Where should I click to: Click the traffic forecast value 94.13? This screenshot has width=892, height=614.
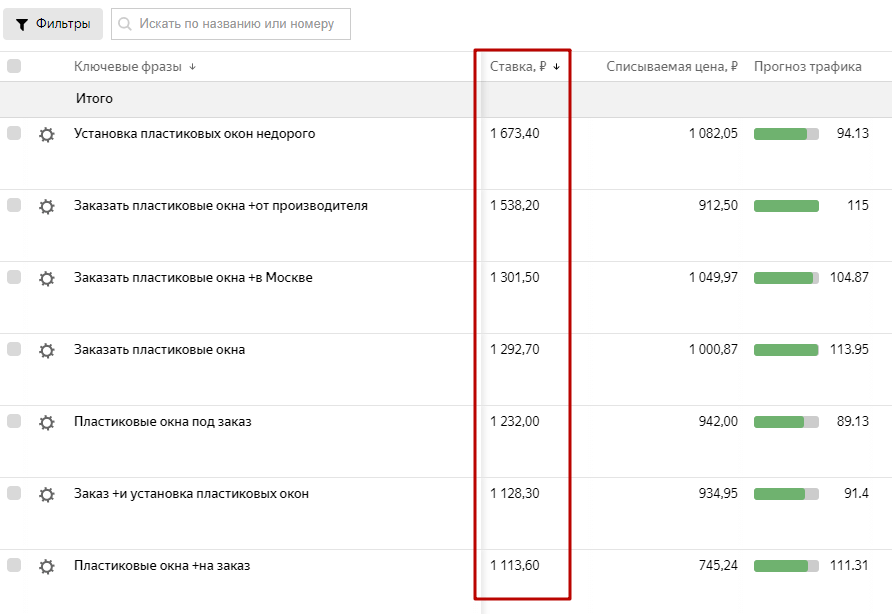[853, 133]
